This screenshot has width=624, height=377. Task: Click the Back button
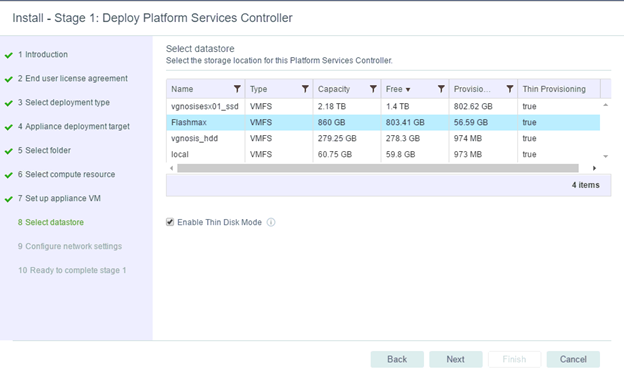[x=397, y=359]
